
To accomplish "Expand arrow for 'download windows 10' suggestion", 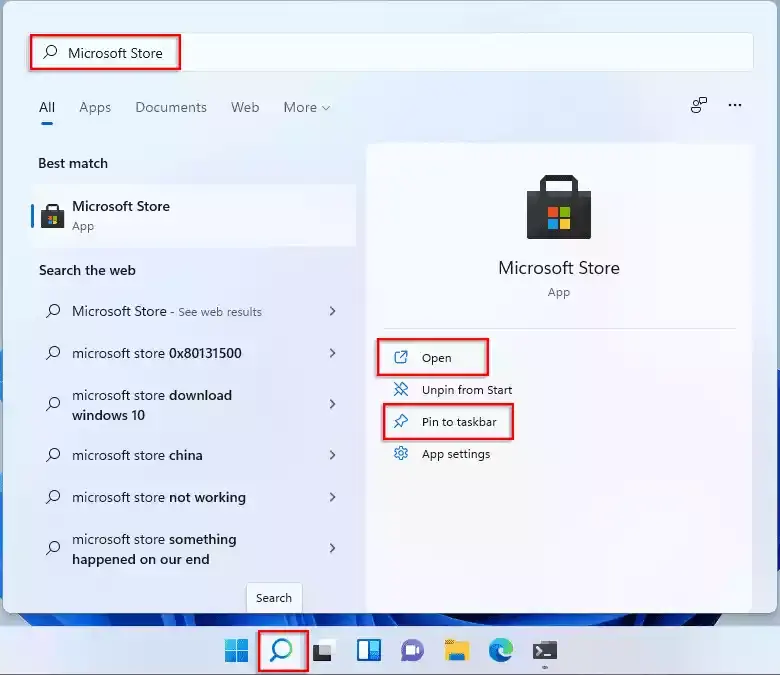I will click(x=332, y=404).
